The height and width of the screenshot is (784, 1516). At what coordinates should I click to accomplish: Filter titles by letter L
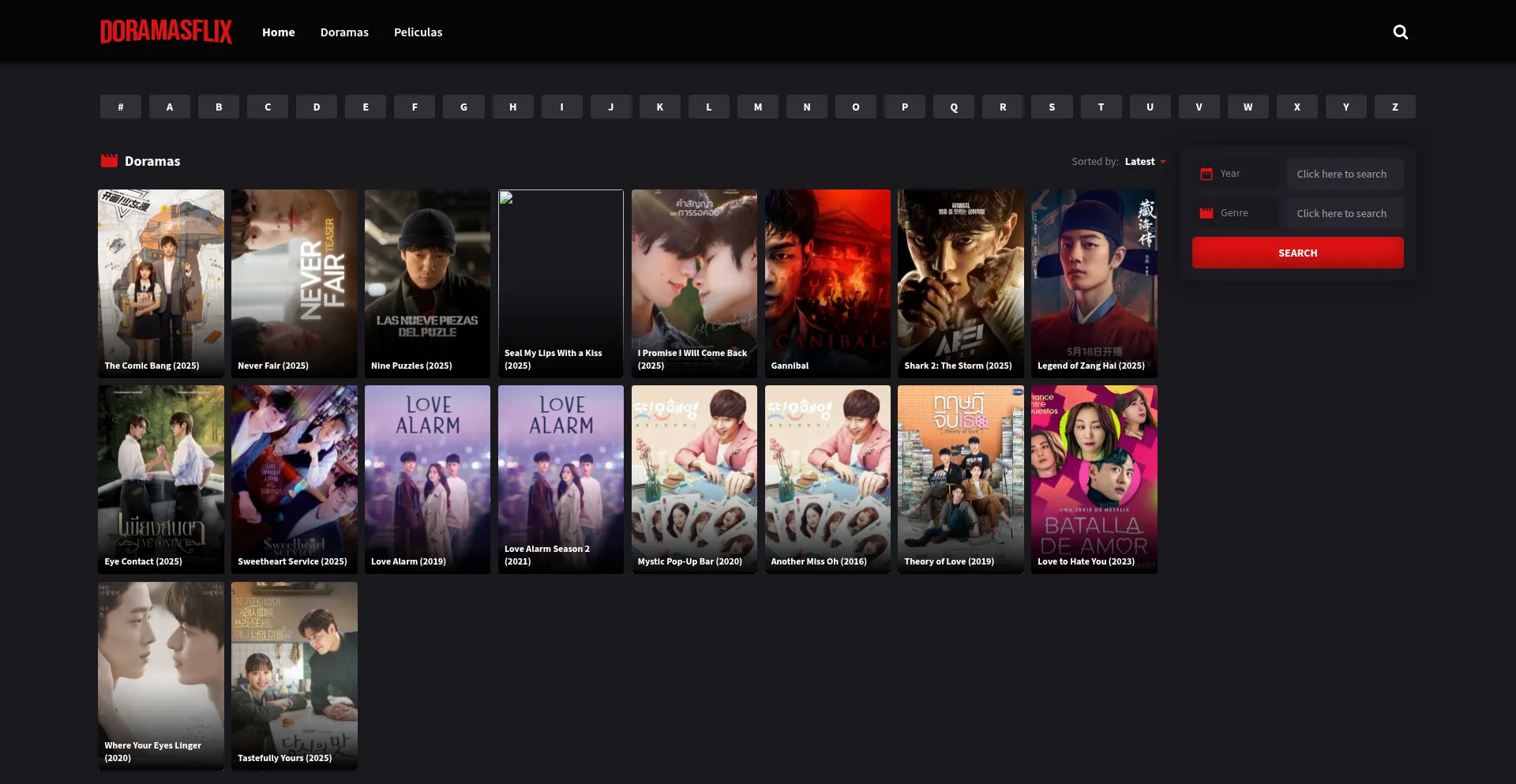coord(708,107)
